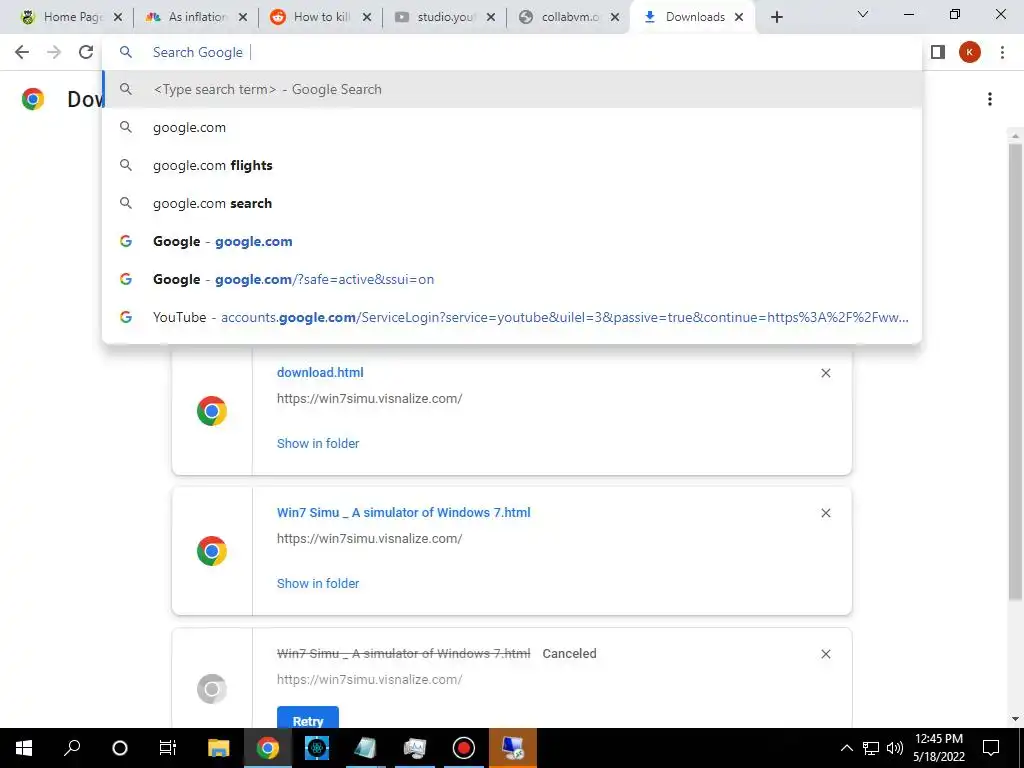Close the Home Page tab
The image size is (1024, 768).
118,17
